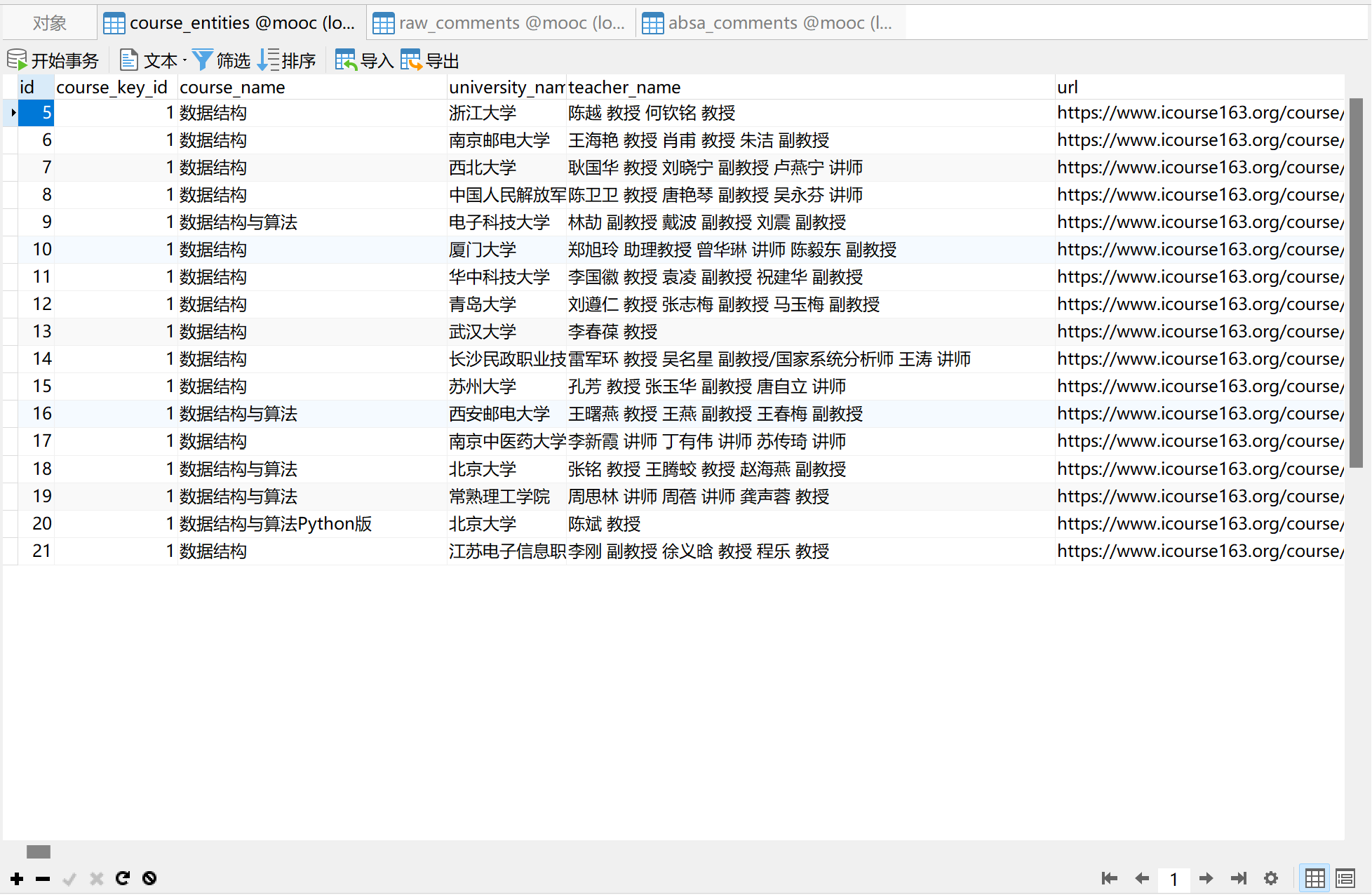Go to the first page of records

[1109, 878]
